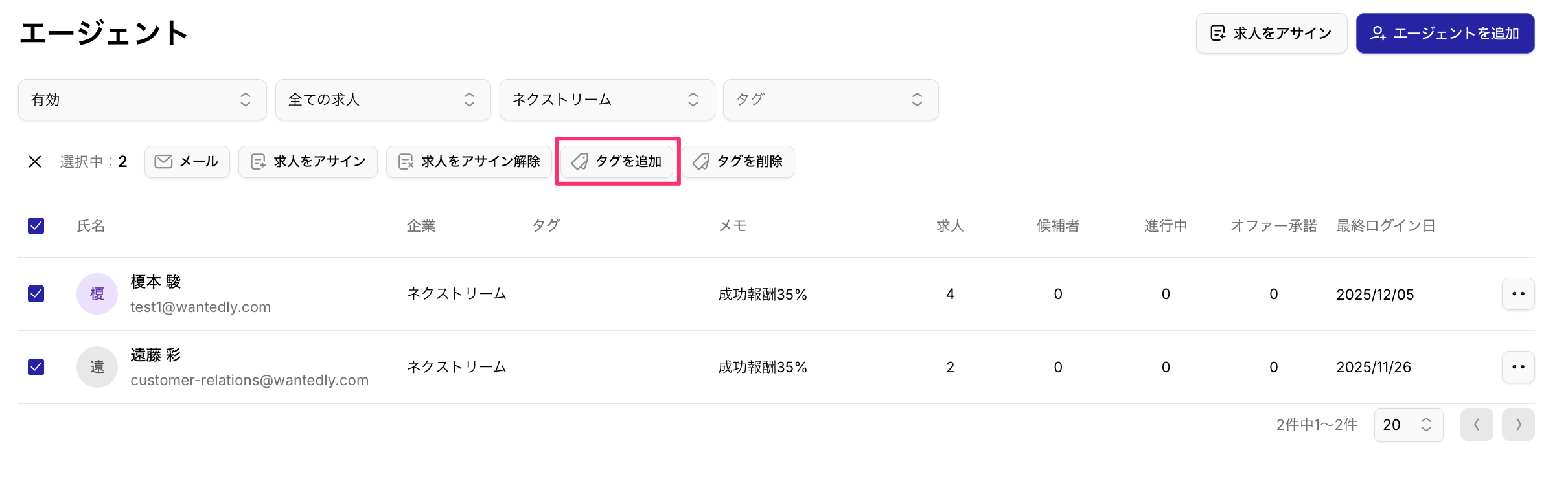Uncheck the checkbox for 榎本 駿
Viewport: 1568px width, 492px height.
coord(36,294)
